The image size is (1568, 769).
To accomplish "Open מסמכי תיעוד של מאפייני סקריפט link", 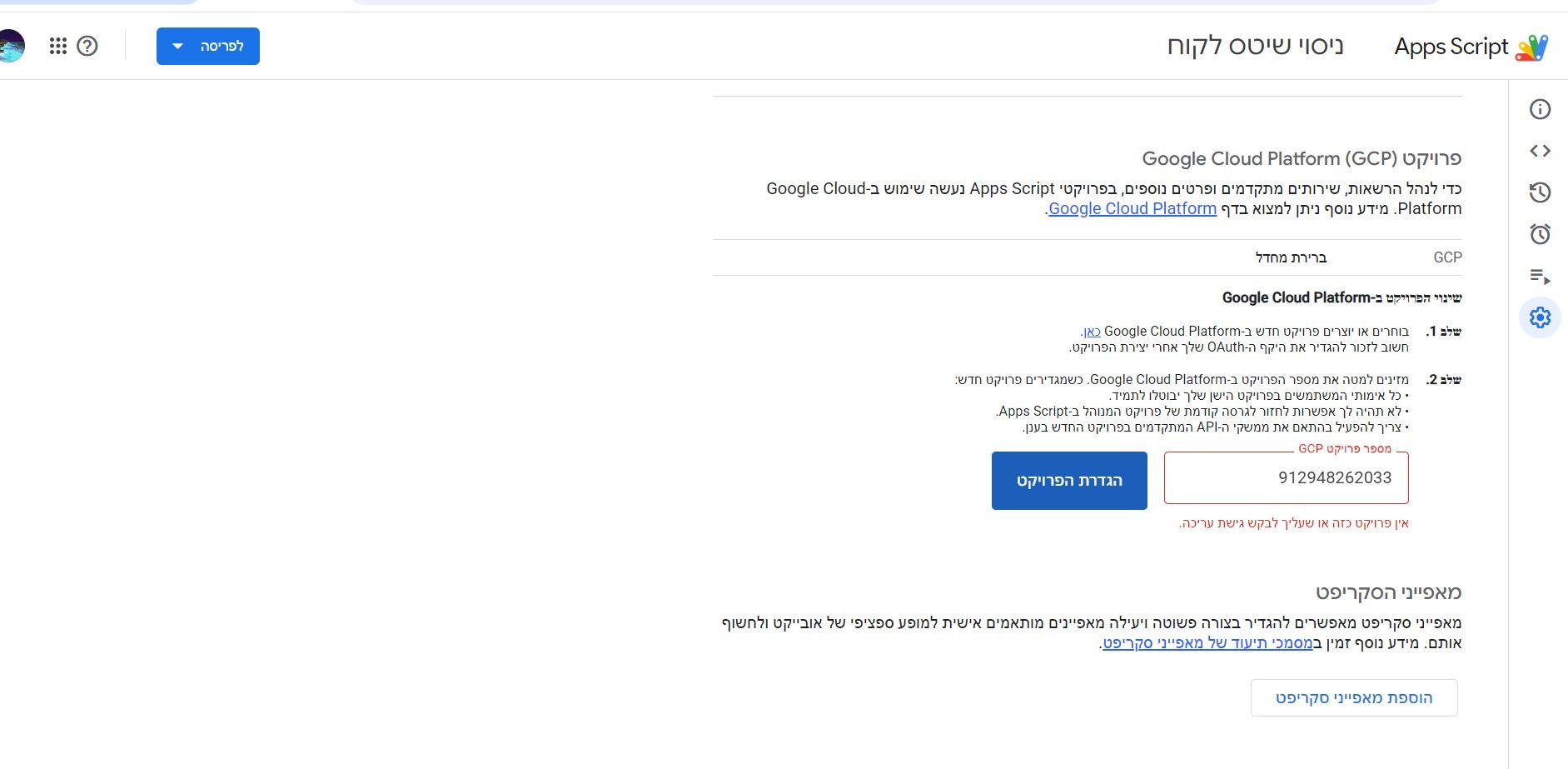I will (x=1207, y=643).
